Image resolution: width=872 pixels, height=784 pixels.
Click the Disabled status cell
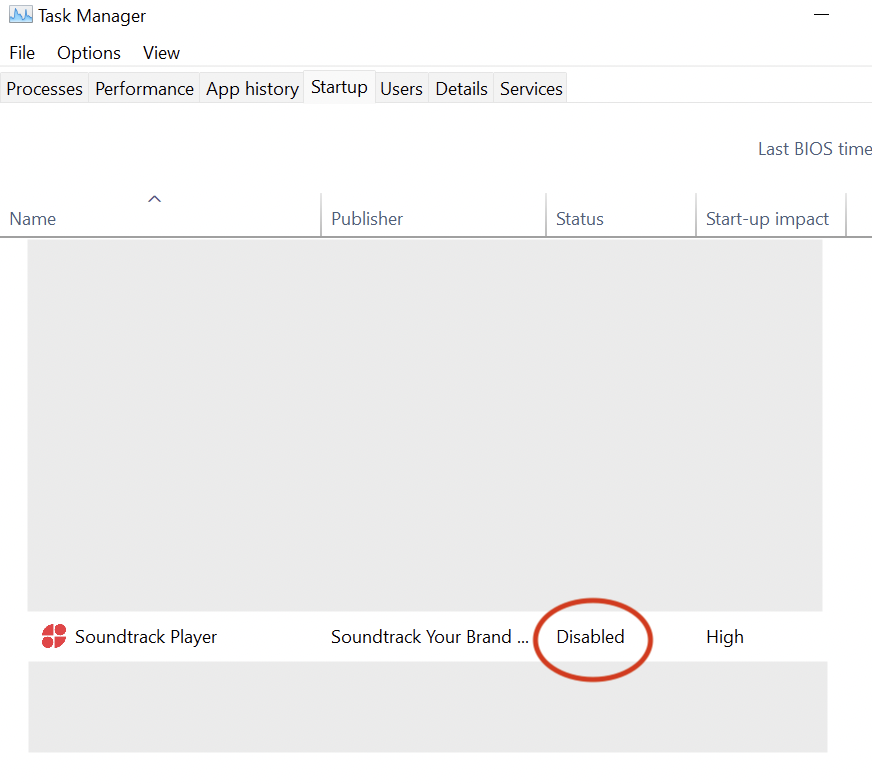click(x=591, y=637)
